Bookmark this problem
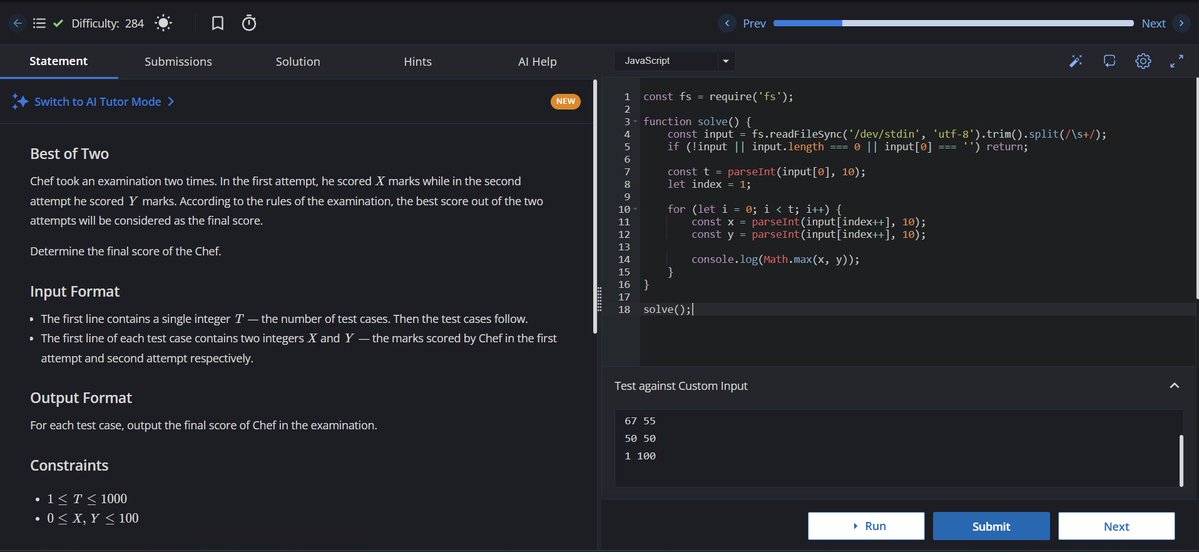Image resolution: width=1199 pixels, height=552 pixels. (217, 24)
